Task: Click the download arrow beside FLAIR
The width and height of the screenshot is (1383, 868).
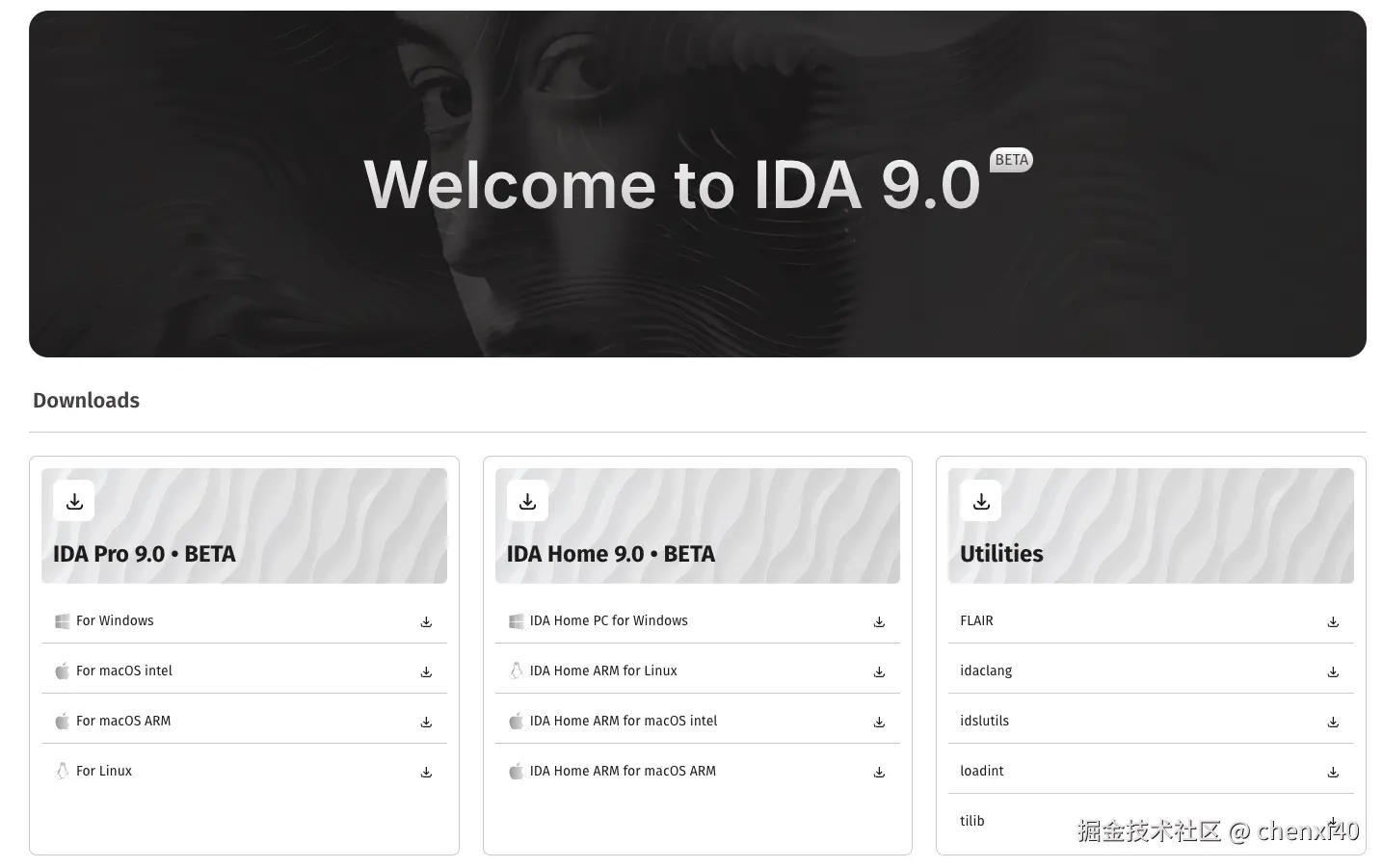Action: point(1333,622)
